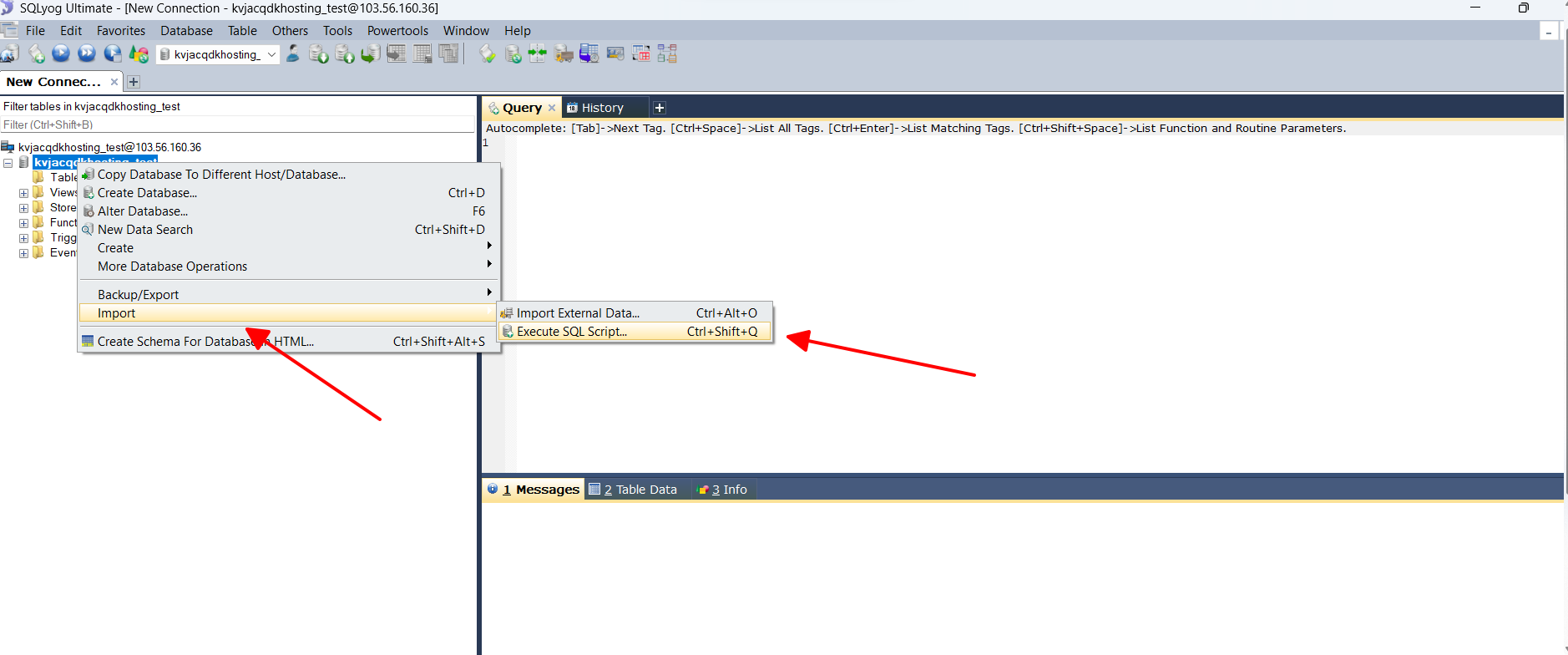Click the restore database icon with curved green arrow

[x=371, y=54]
